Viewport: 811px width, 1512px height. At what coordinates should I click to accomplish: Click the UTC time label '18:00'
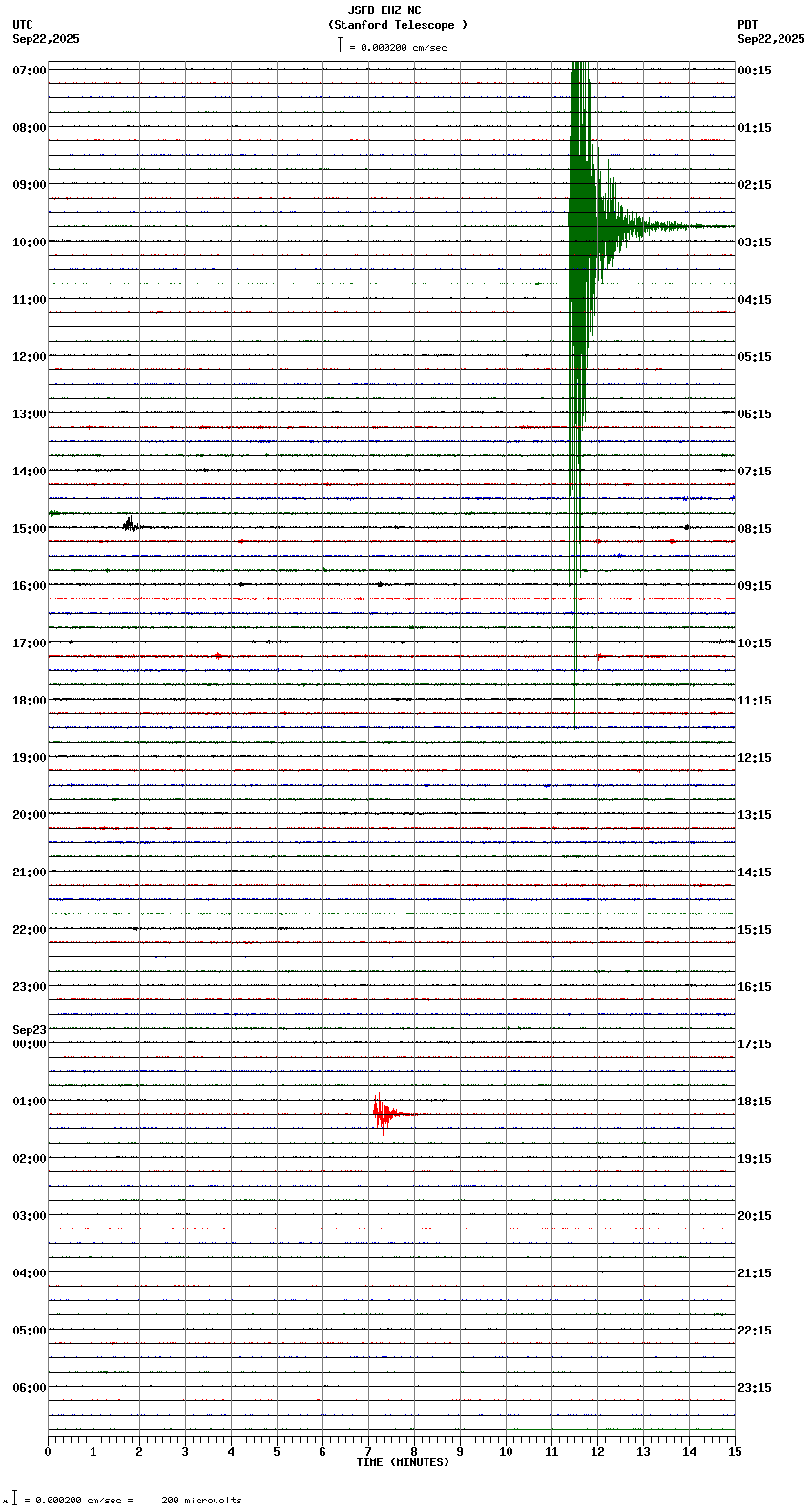30,701
